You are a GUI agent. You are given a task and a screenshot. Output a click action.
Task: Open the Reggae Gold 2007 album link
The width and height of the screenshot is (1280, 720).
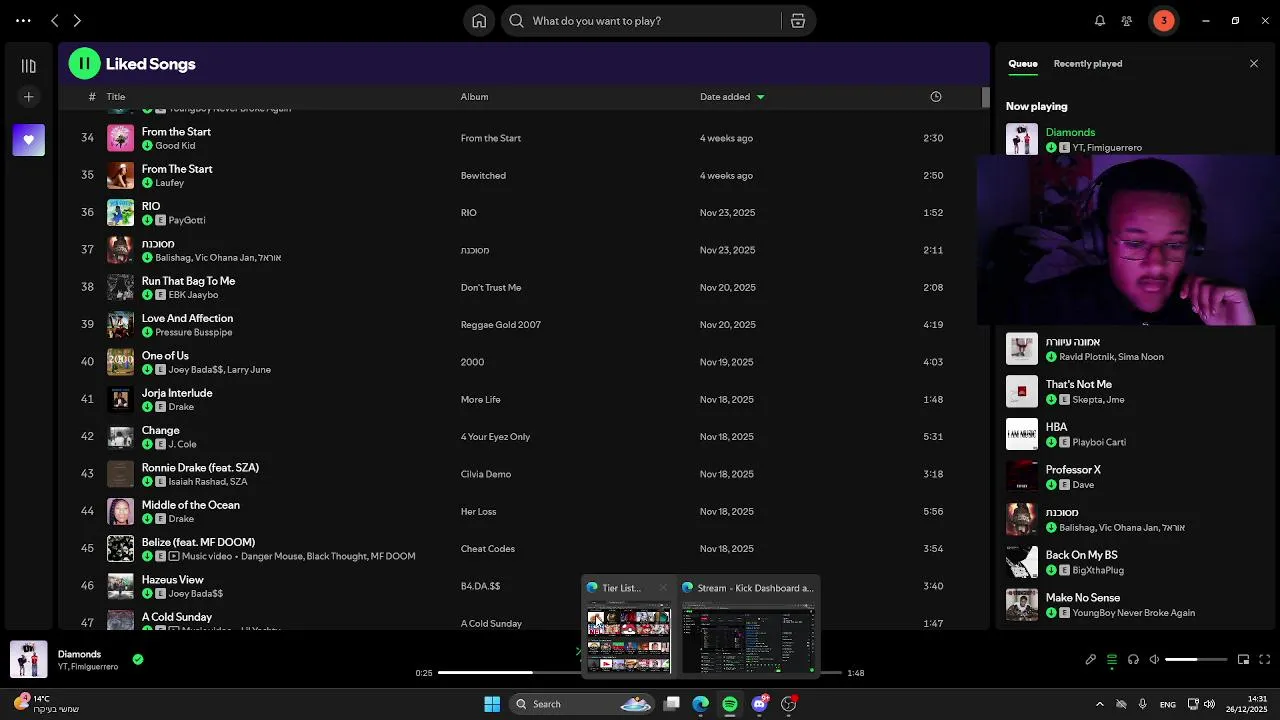coord(500,325)
